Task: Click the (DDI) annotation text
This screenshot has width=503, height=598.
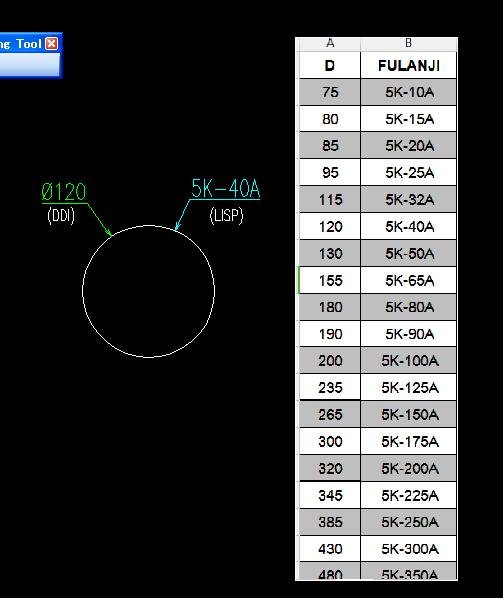Action: click(x=61, y=215)
